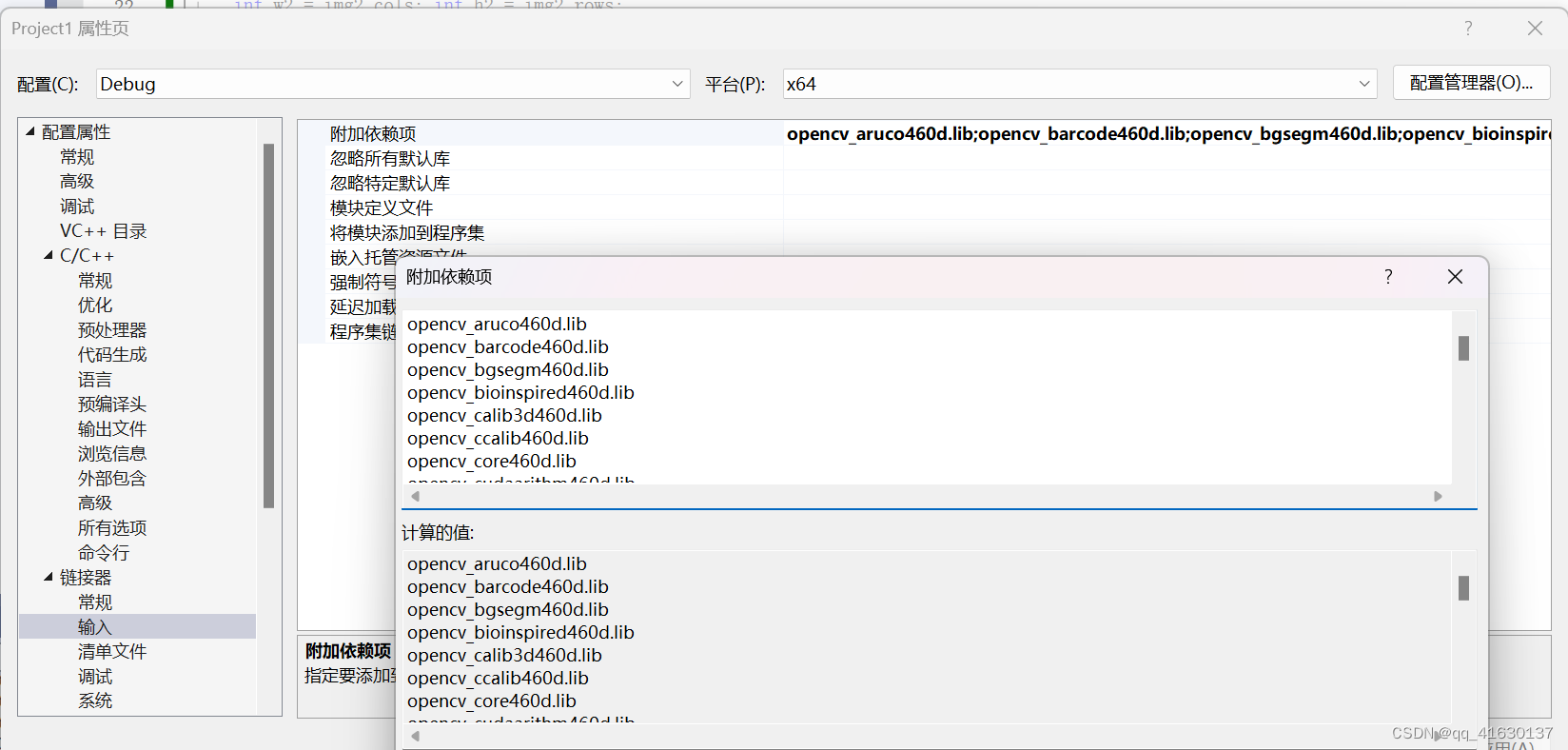Click the property tree vertical scrollbar

coord(268,326)
